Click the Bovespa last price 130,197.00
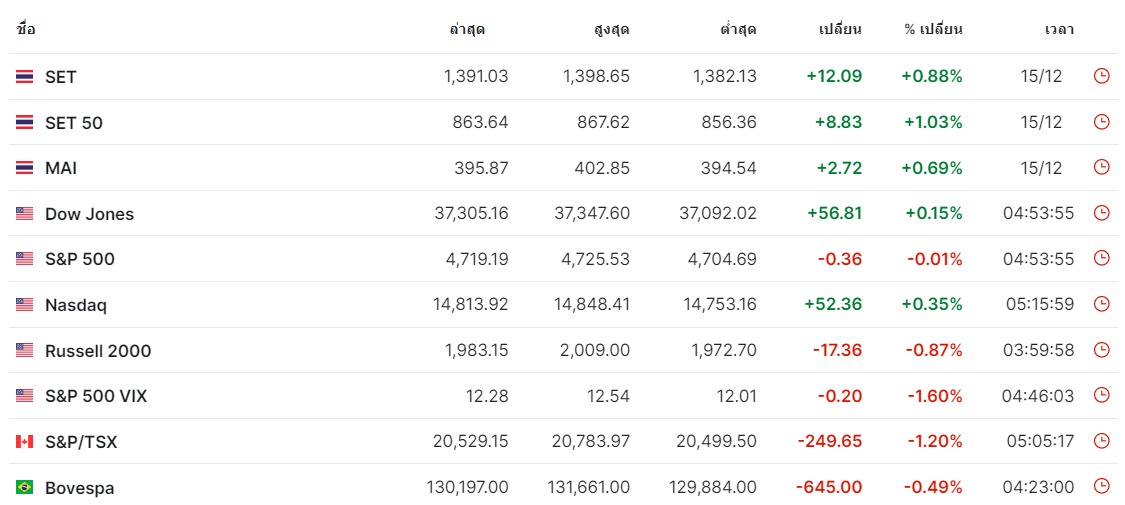 (467, 487)
